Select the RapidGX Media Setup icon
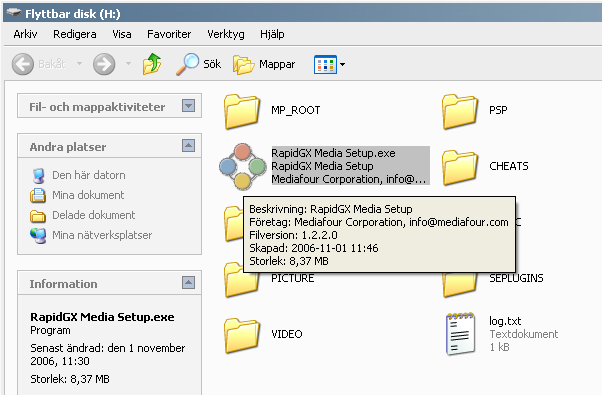 (x=243, y=166)
